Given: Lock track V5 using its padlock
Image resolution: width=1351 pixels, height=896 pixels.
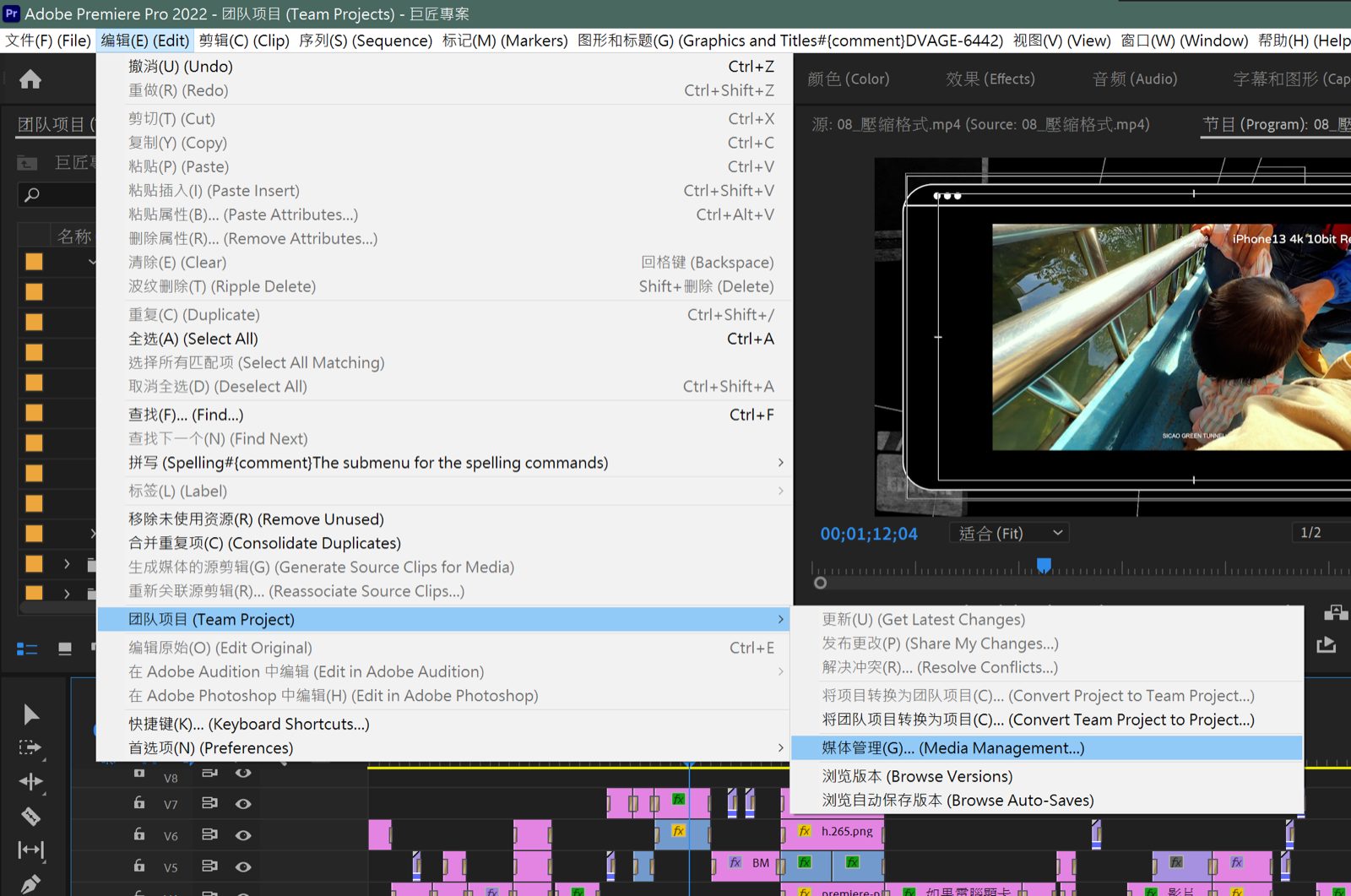Looking at the screenshot, I should (x=139, y=865).
